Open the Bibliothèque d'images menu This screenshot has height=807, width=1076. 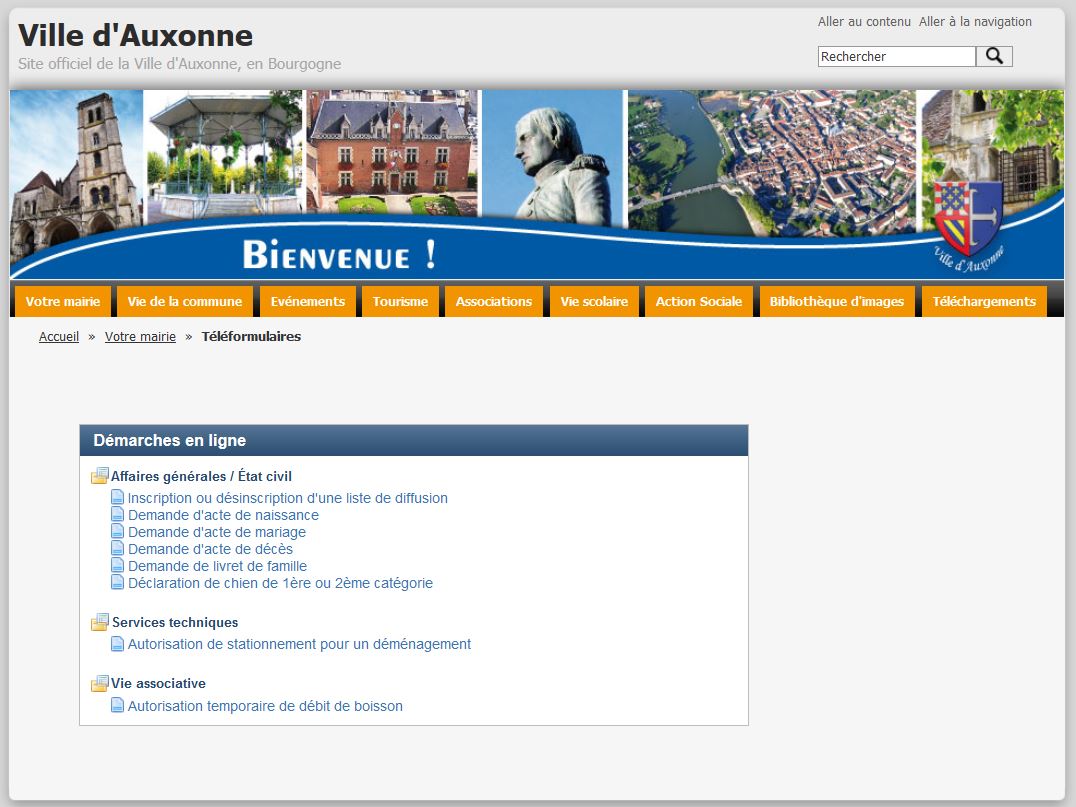(836, 302)
